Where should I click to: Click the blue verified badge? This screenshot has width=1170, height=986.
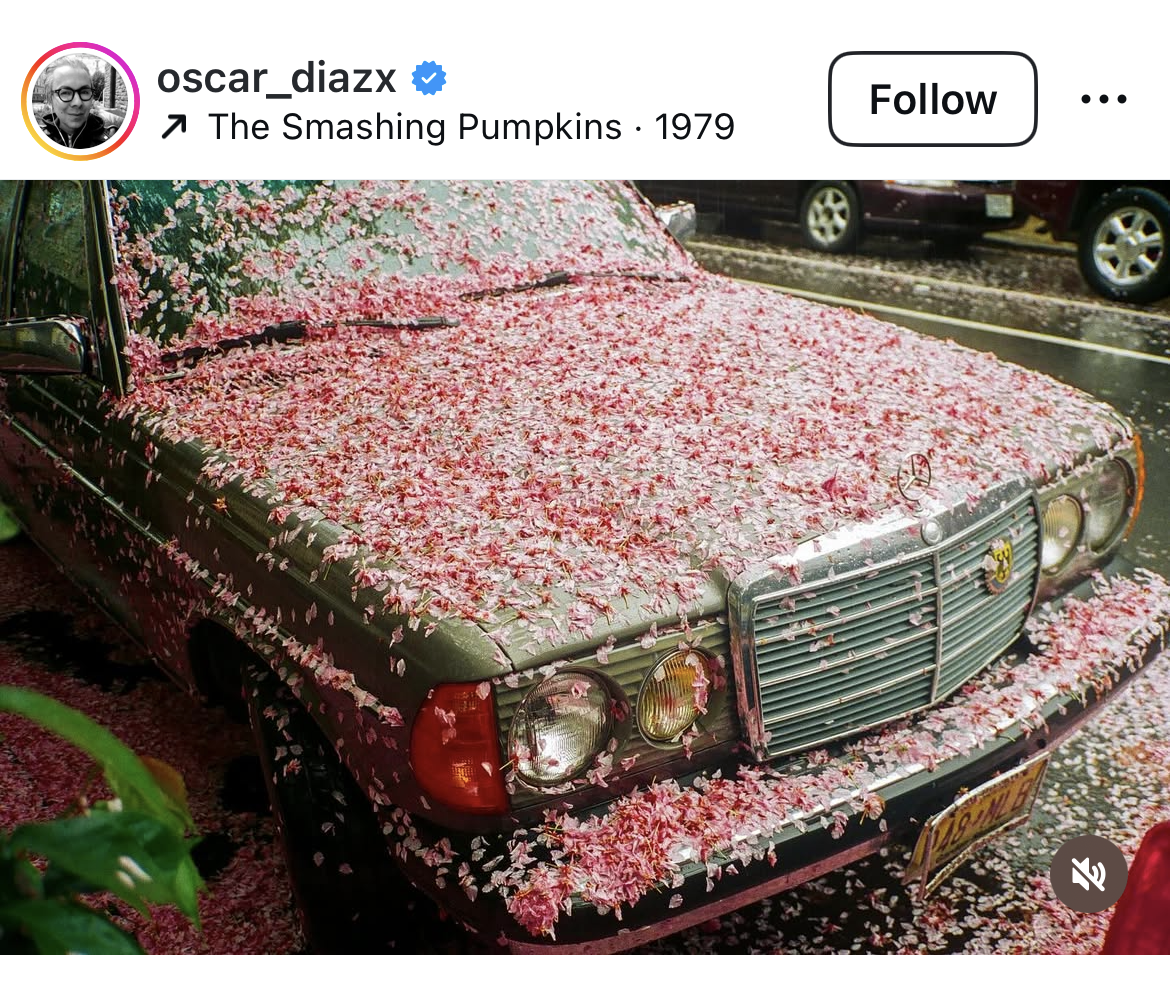[429, 78]
